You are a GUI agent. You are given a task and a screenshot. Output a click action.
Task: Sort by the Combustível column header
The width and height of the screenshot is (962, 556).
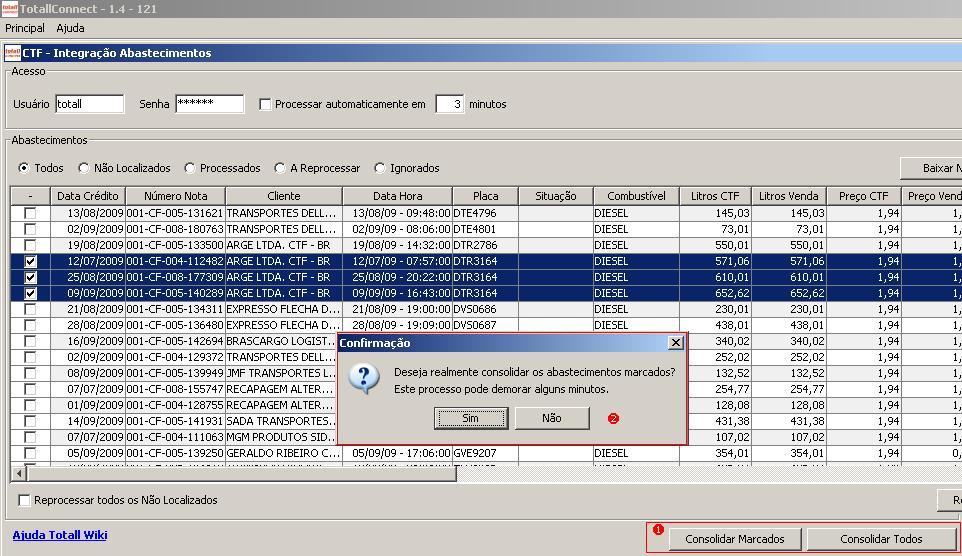tap(636, 196)
